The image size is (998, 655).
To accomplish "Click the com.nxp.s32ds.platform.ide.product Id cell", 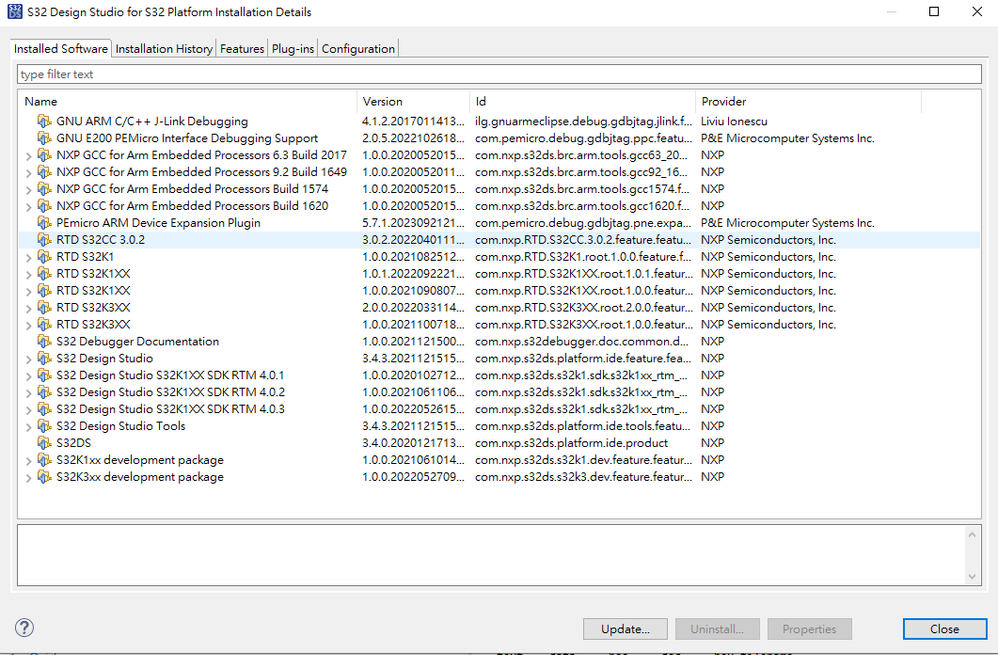I will [x=572, y=443].
